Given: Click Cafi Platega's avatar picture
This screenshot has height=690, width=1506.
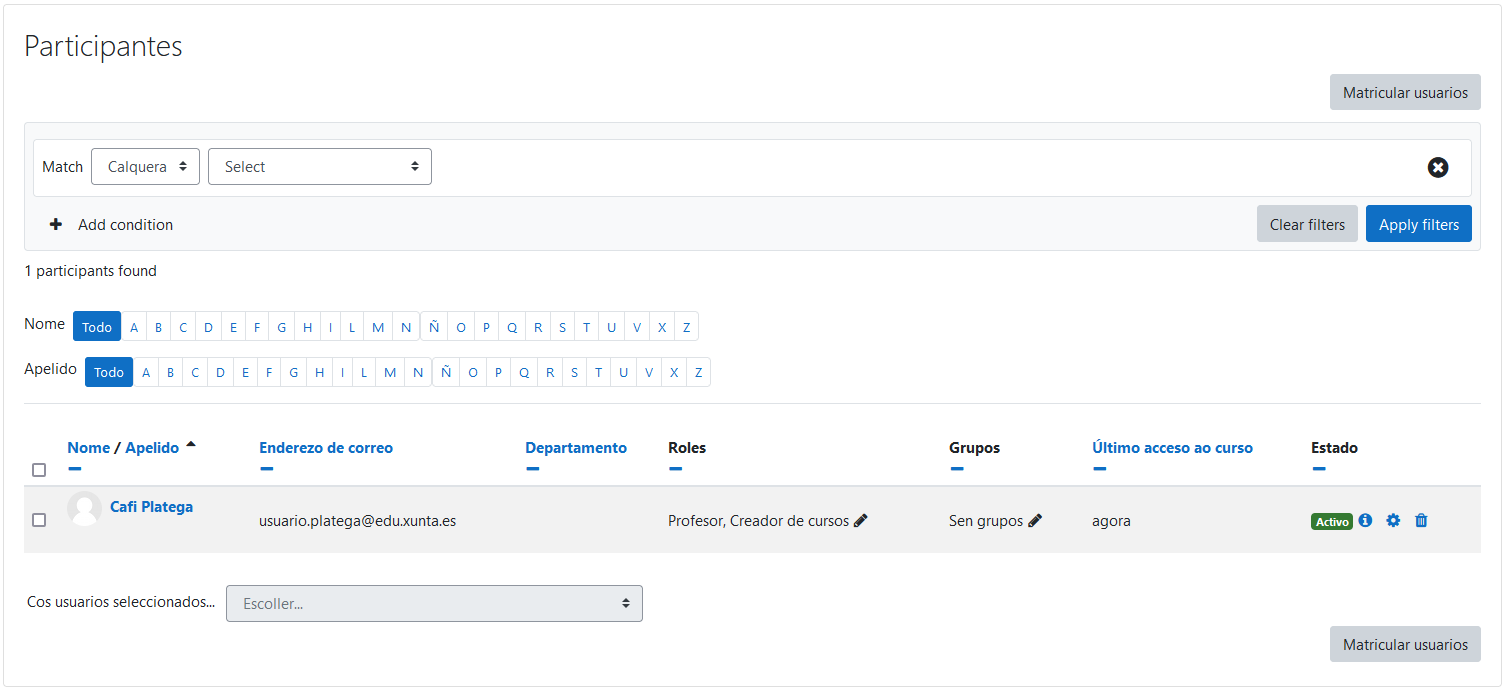Looking at the screenshot, I should pos(84,509).
